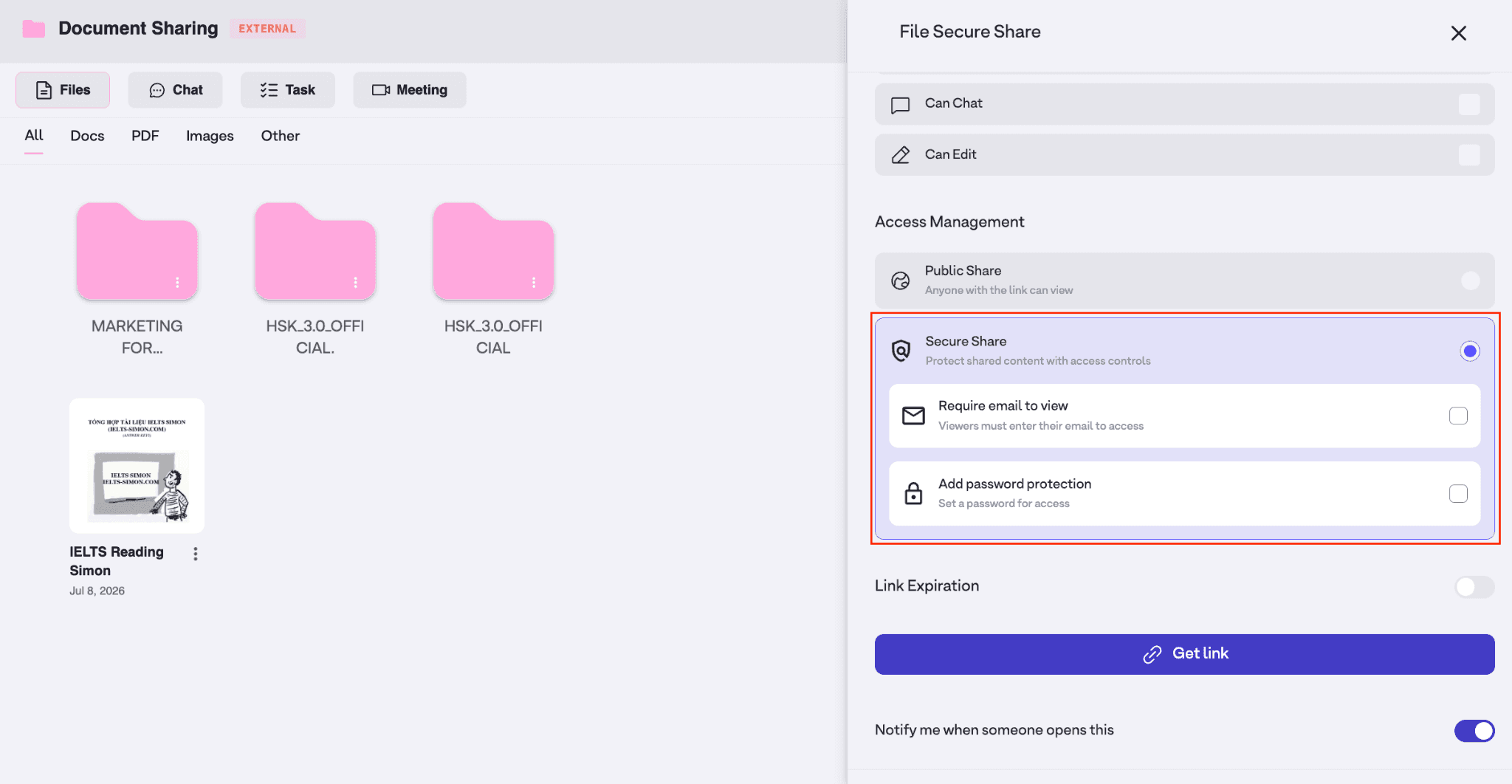Click the File Secure Share panel title

(x=970, y=32)
